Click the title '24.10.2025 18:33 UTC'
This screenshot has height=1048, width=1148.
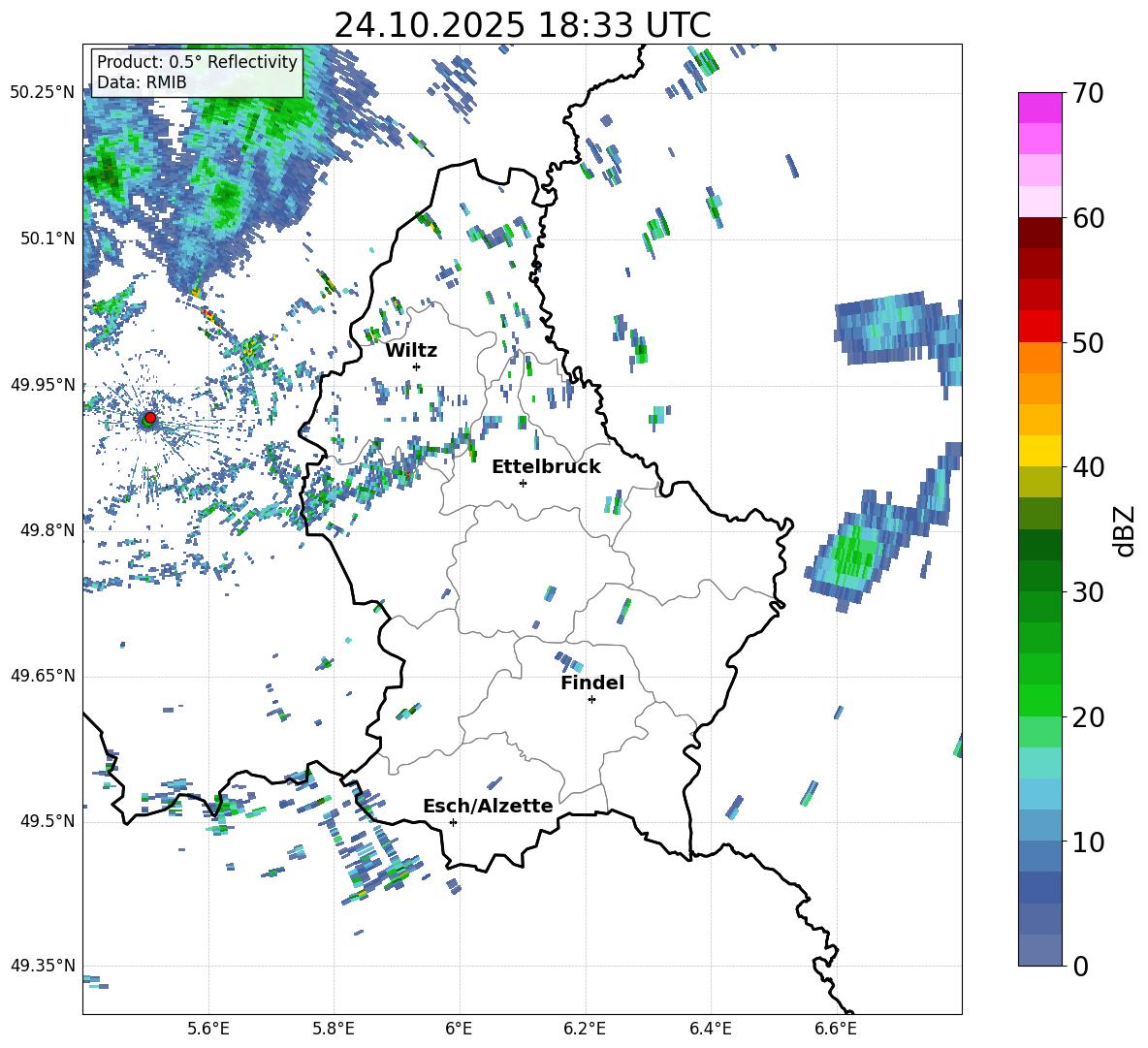(x=523, y=25)
